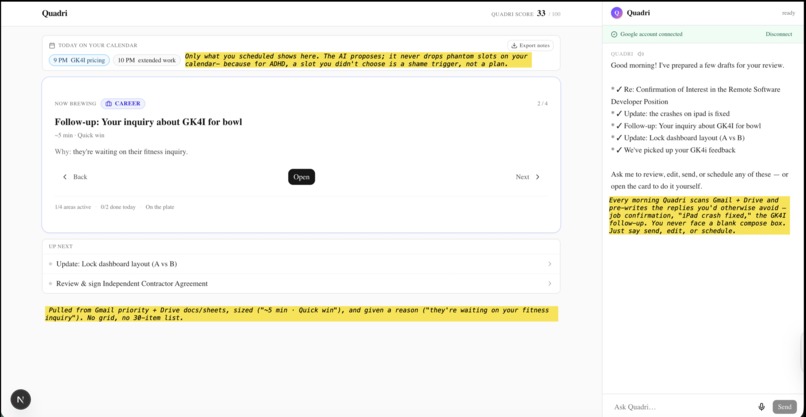The height and width of the screenshot is (417, 806).
Task: Click the ~5 min · Quick win label
Action: point(79,135)
